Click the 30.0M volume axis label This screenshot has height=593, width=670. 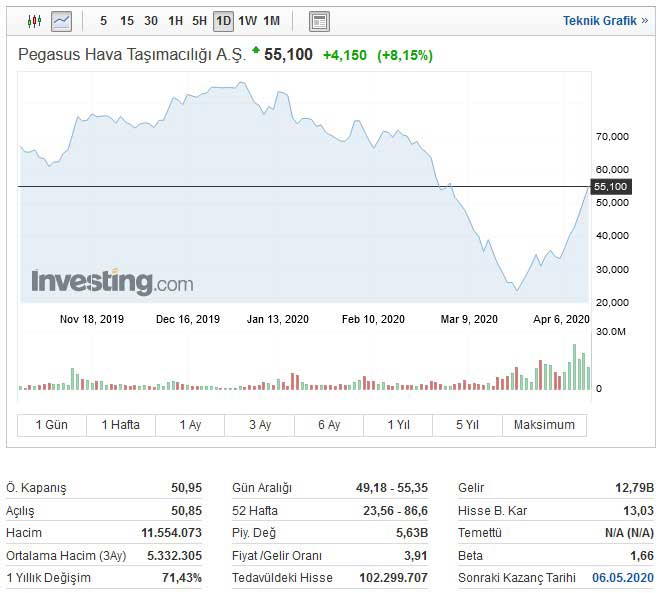point(611,332)
